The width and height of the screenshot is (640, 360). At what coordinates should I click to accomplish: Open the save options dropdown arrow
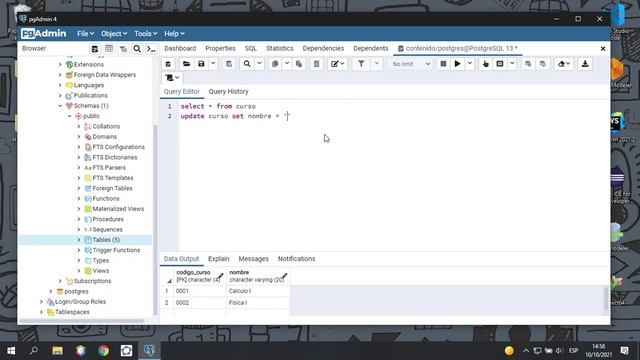pyautogui.click(x=213, y=64)
